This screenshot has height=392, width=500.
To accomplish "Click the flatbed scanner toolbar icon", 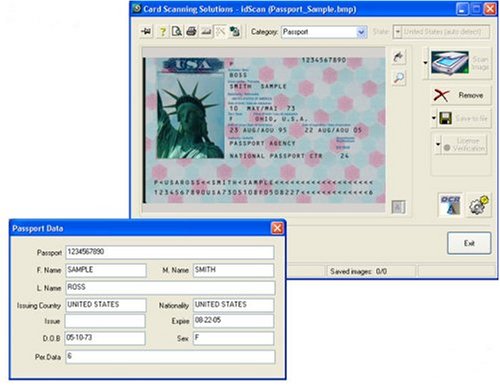I will (x=206, y=32).
